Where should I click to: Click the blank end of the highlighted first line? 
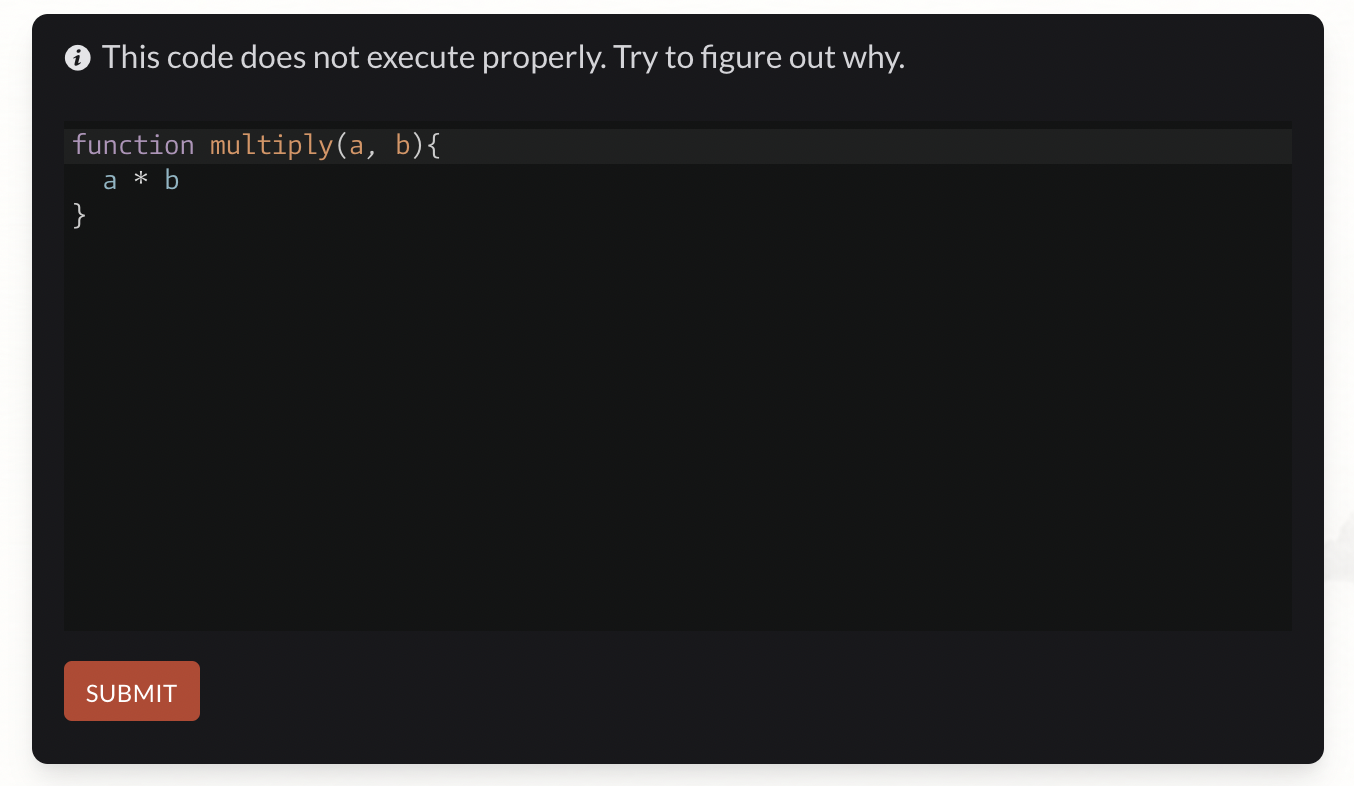(860, 145)
